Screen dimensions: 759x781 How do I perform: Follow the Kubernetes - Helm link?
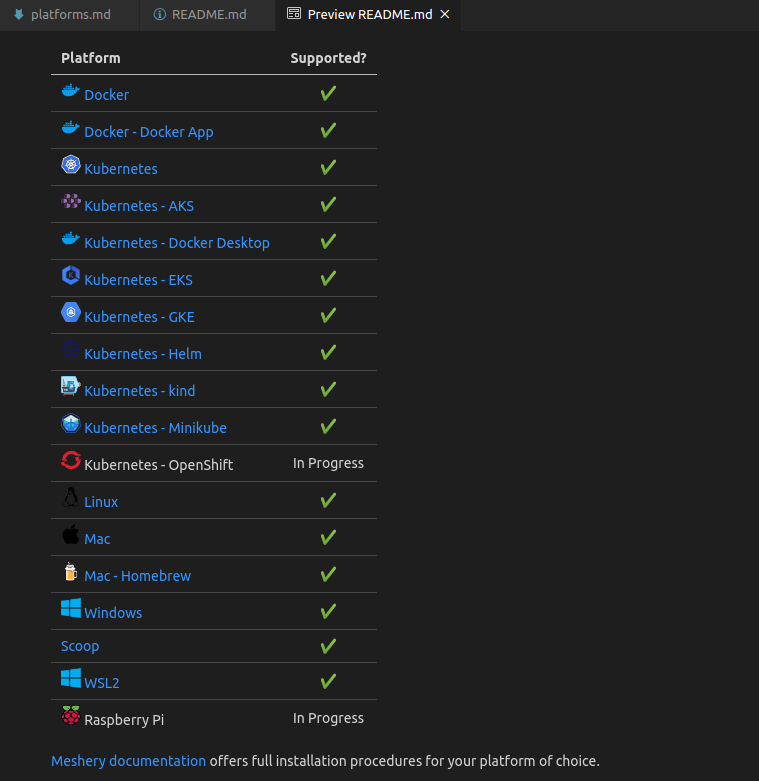[x=143, y=354]
